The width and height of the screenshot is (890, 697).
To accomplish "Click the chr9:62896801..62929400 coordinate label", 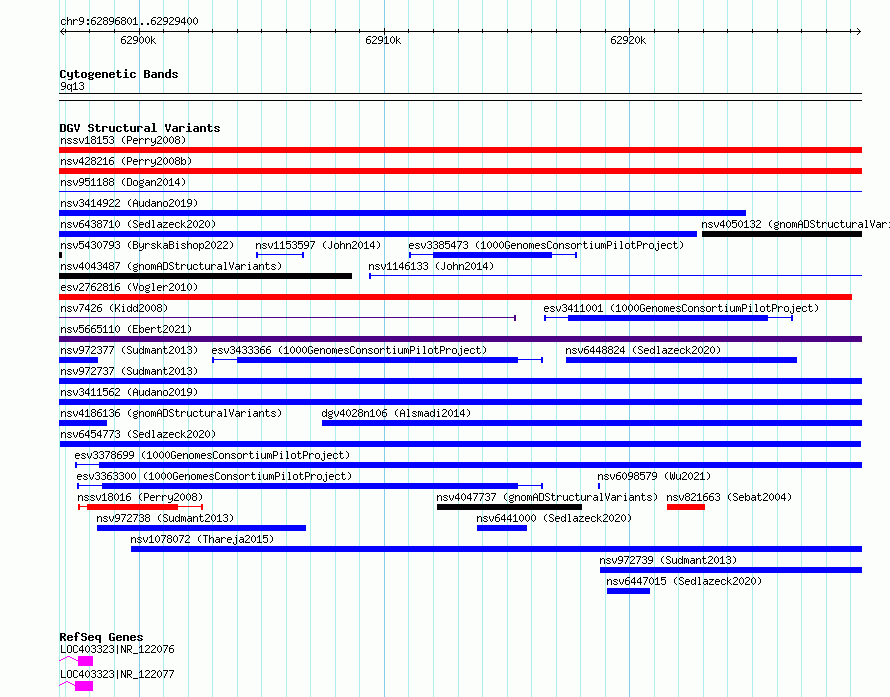I will coord(129,22).
